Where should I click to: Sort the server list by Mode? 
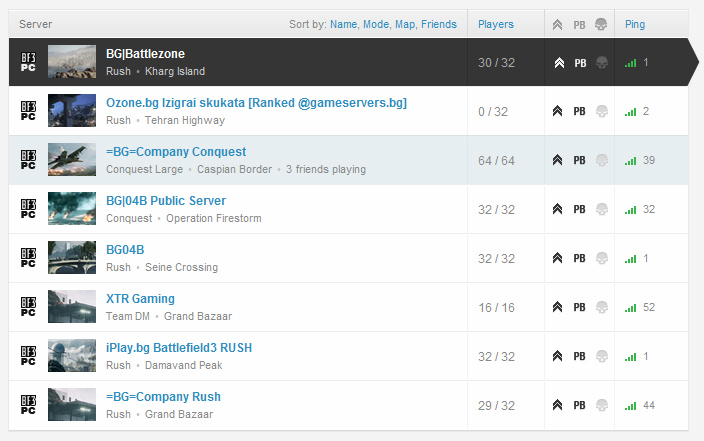376,24
